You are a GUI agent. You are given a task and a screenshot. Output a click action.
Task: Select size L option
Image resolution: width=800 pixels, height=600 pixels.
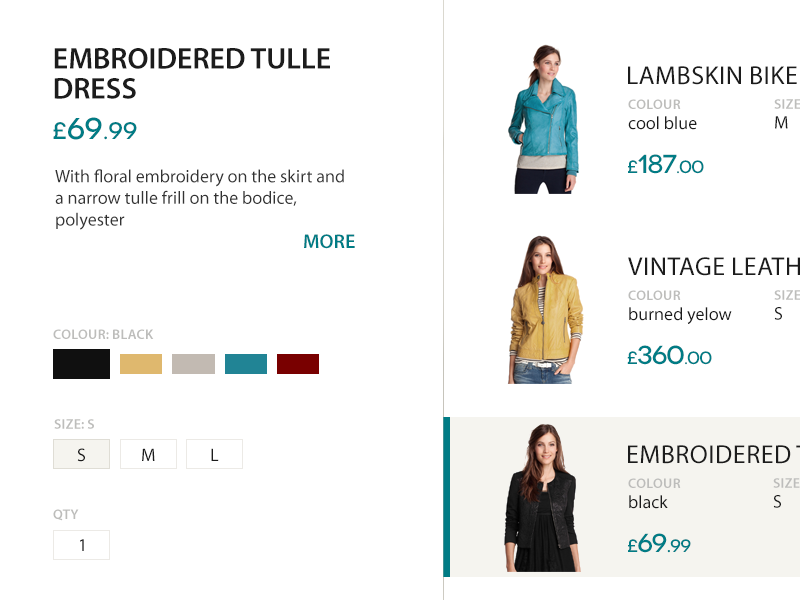tap(214, 455)
